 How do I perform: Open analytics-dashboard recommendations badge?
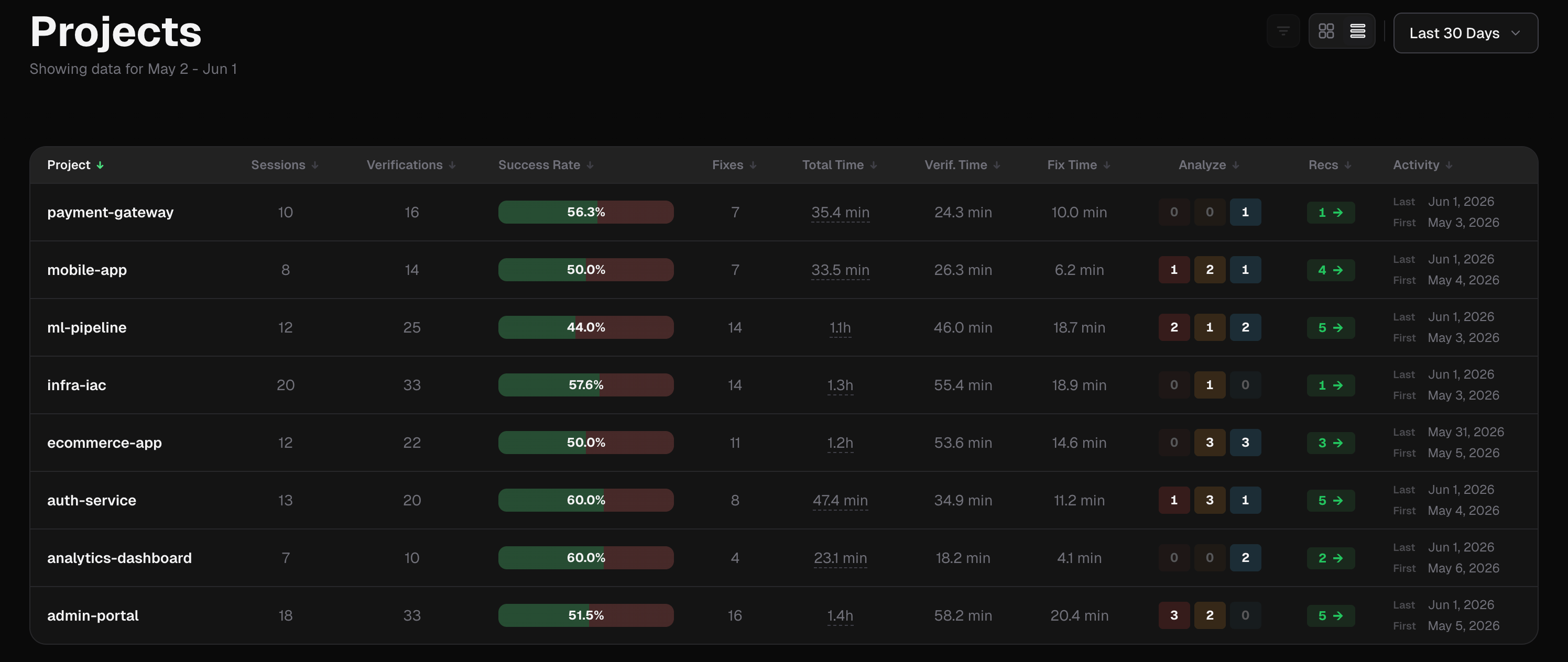coord(1331,558)
